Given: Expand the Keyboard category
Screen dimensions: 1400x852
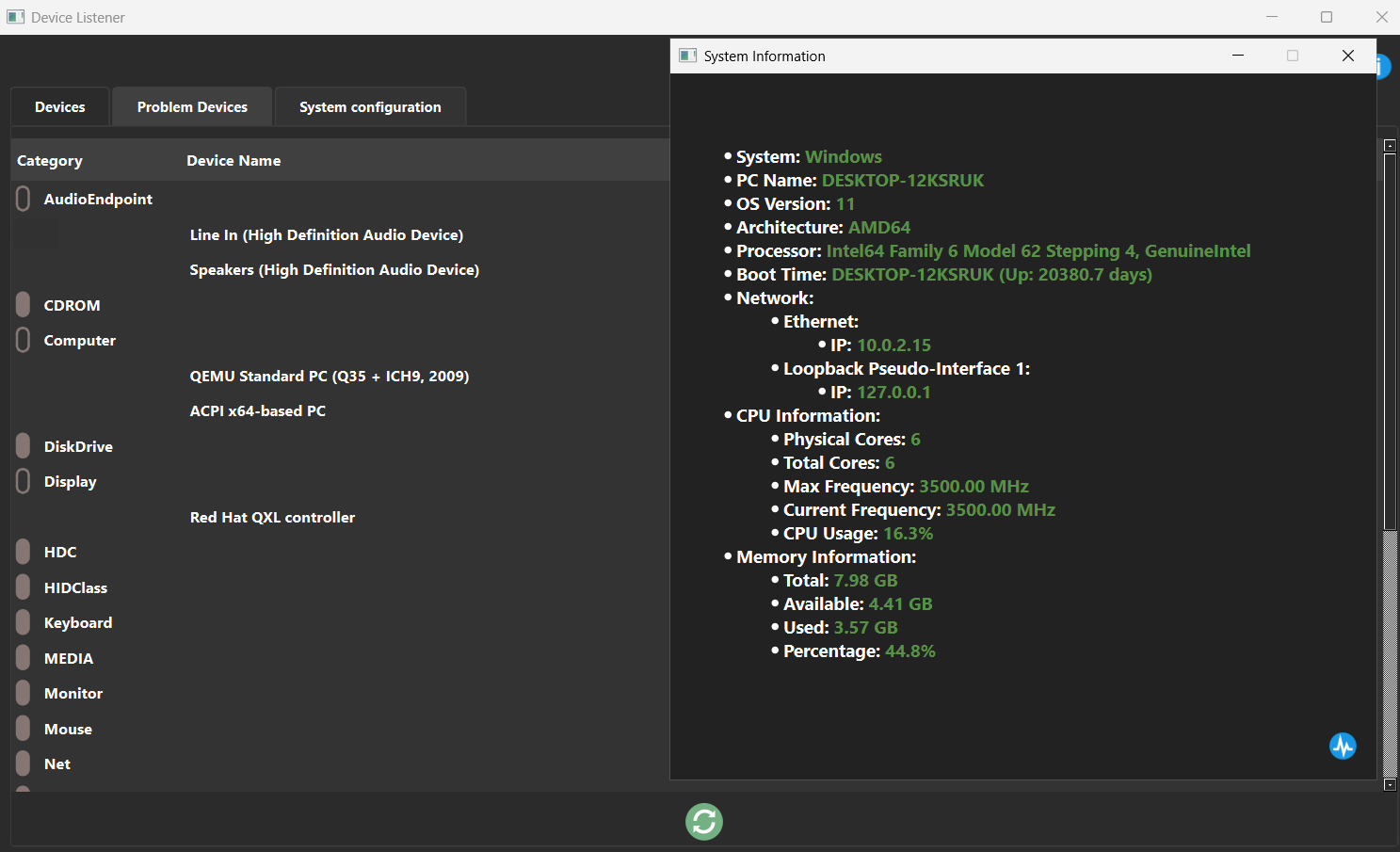Looking at the screenshot, I should coord(24,622).
